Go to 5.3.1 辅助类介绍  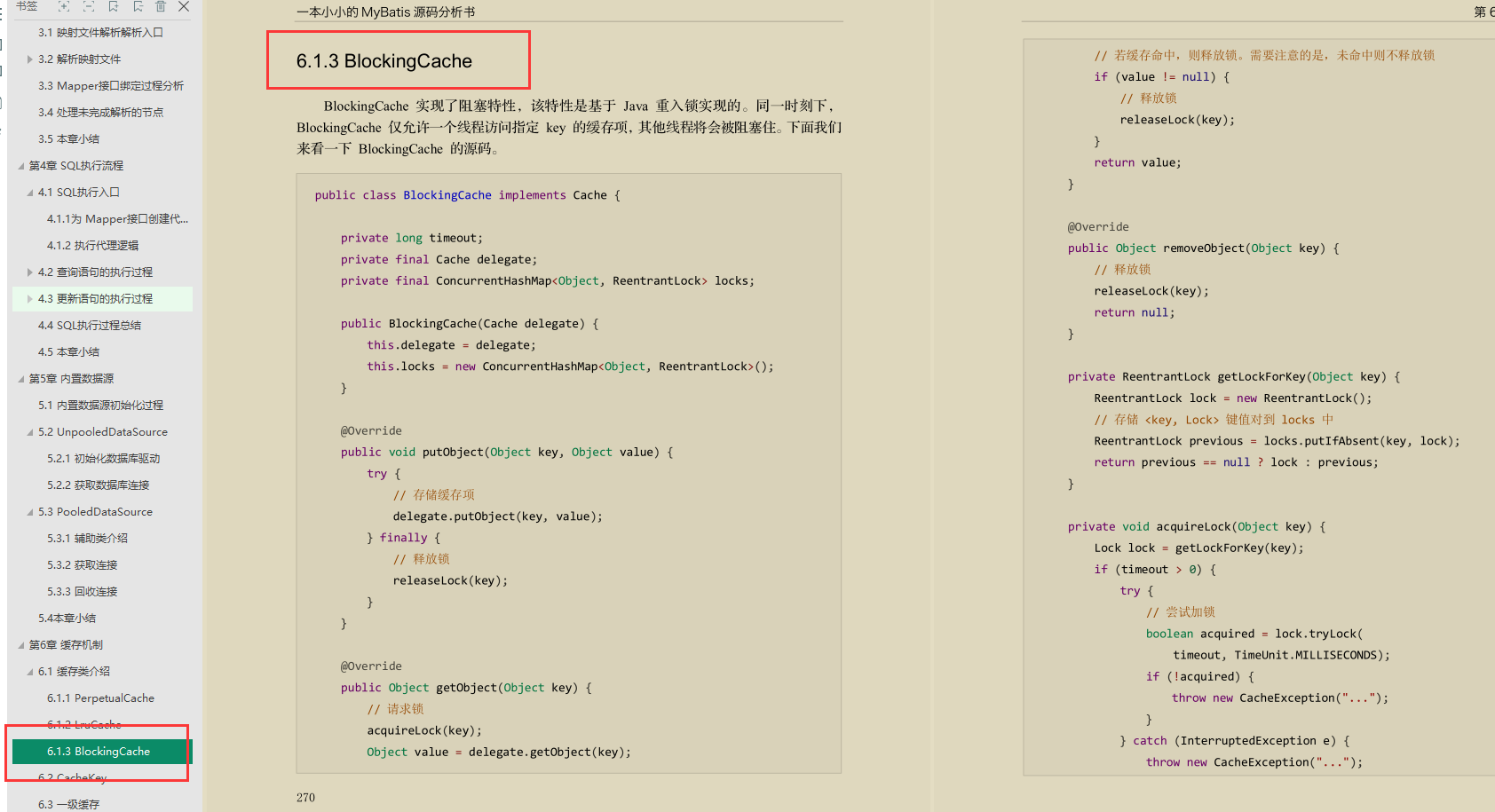[87, 539]
